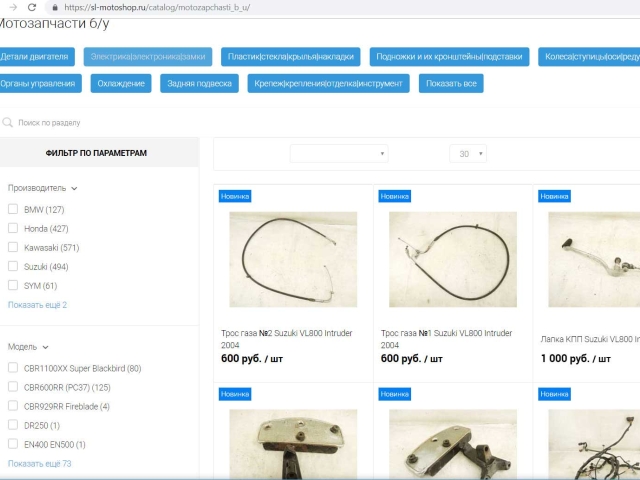Open Трос газа №2 product image

pyautogui.click(x=293, y=259)
